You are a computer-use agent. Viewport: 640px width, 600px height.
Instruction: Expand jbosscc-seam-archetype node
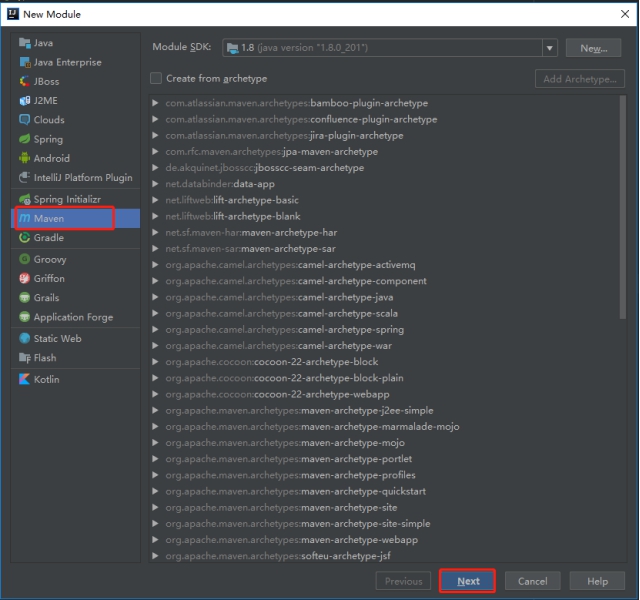click(x=155, y=168)
